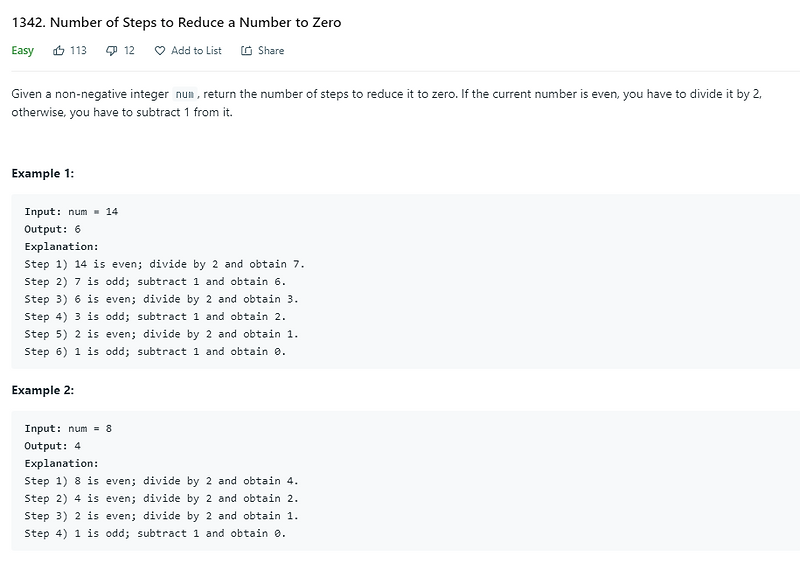Click the 'Input: num = 8' line
The image size is (800, 563).
tap(68, 429)
